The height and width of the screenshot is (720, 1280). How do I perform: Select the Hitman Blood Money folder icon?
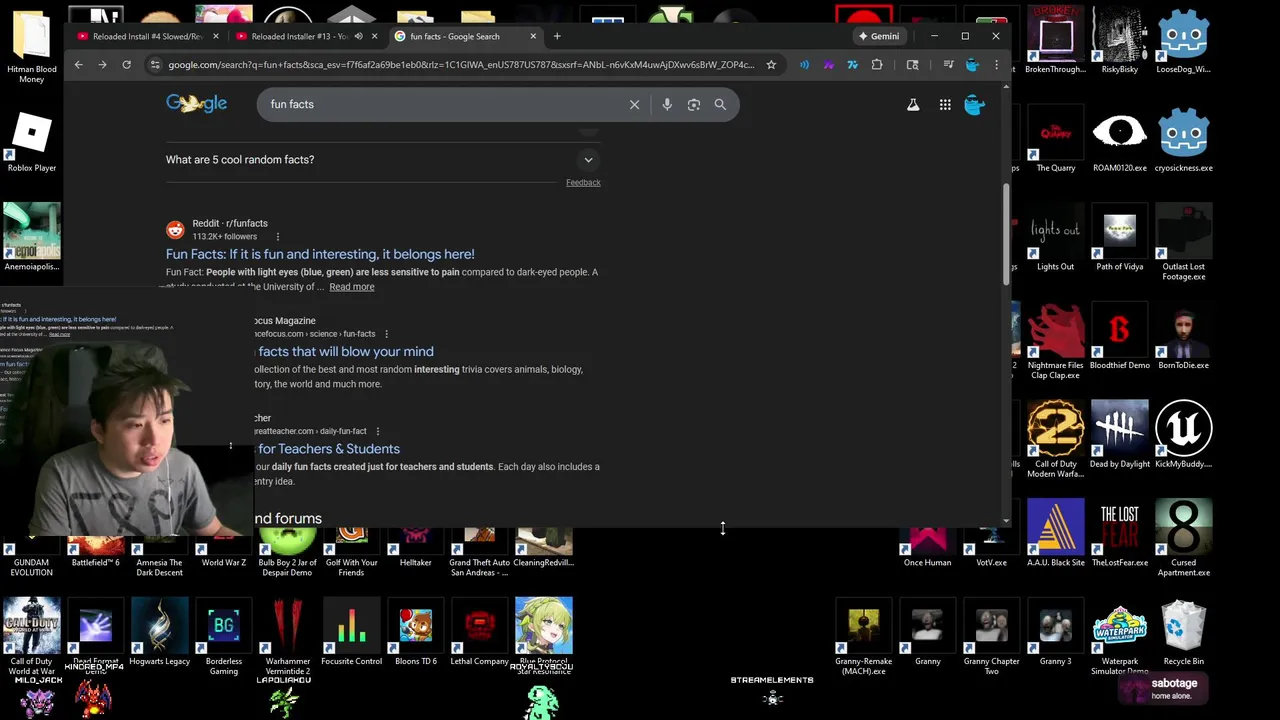coord(32,46)
